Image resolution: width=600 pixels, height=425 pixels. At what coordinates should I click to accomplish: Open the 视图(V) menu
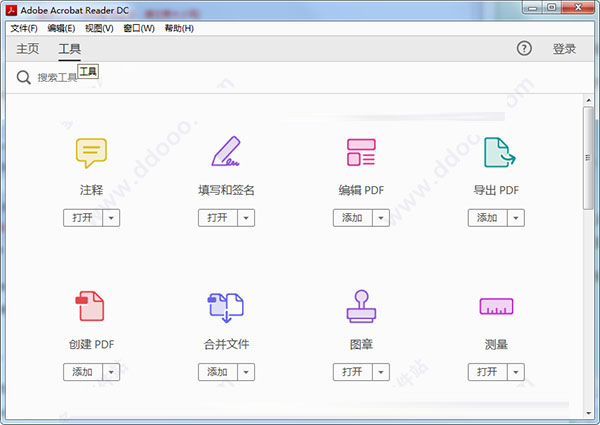point(99,28)
